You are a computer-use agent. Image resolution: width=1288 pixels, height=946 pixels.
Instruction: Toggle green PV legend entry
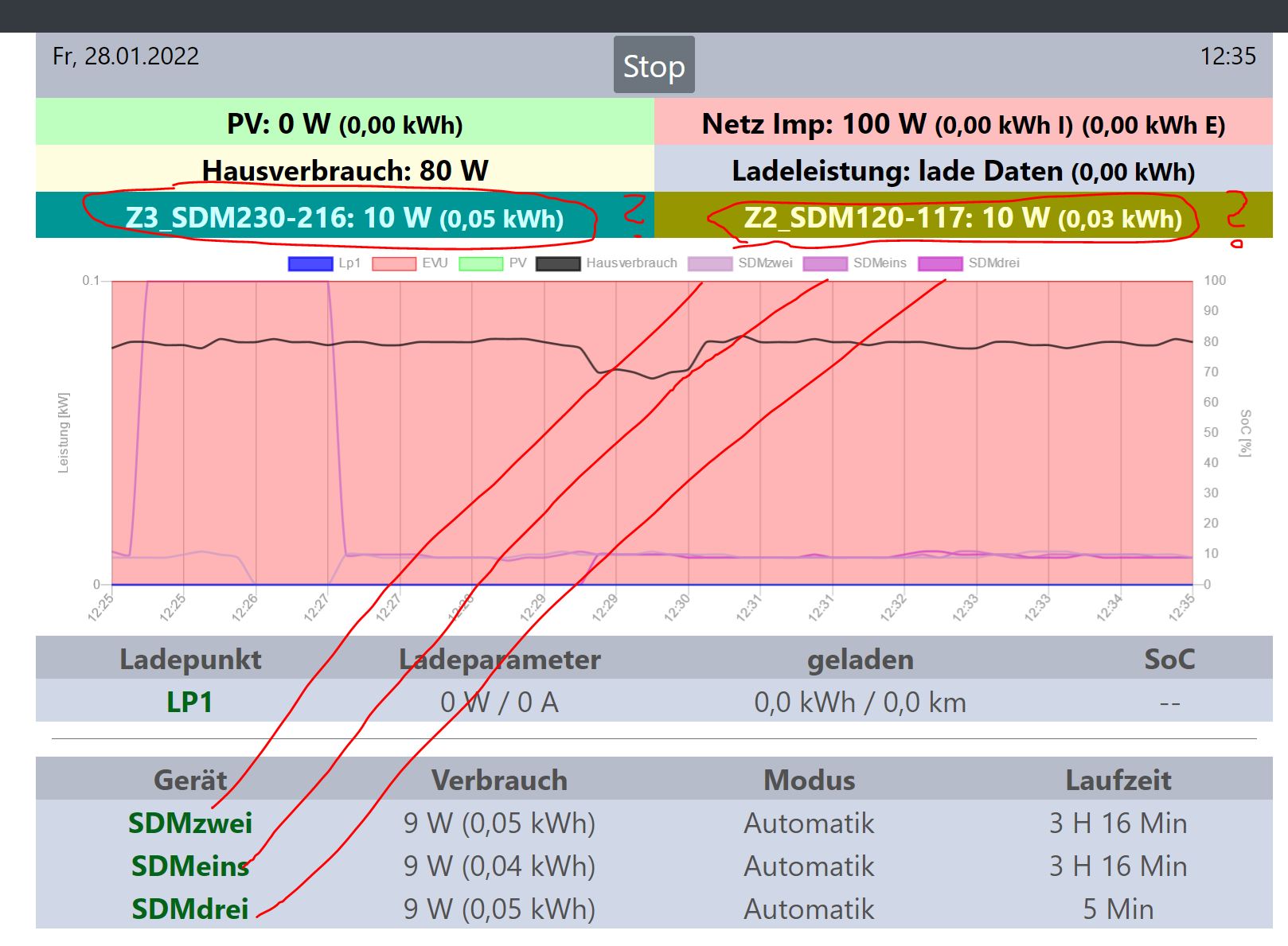coord(493,263)
